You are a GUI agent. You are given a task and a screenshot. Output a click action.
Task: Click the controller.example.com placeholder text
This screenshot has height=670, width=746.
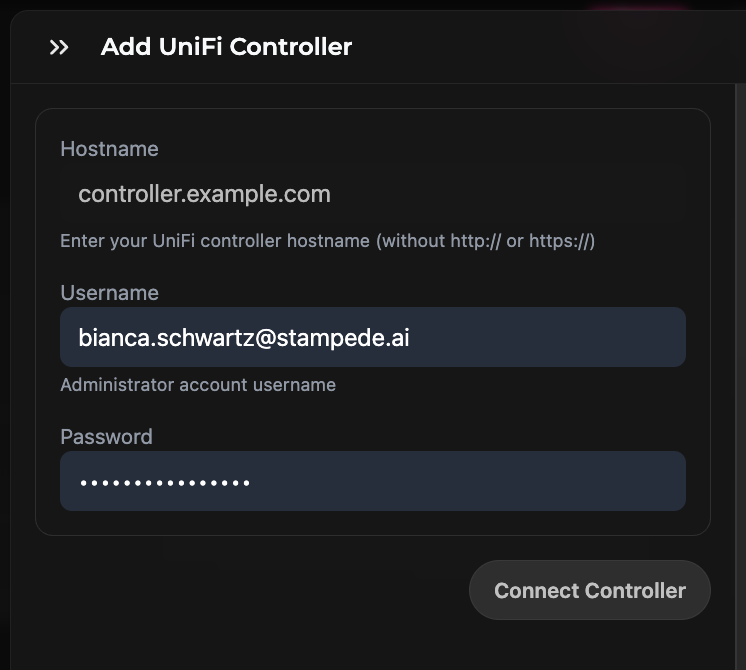pos(204,194)
